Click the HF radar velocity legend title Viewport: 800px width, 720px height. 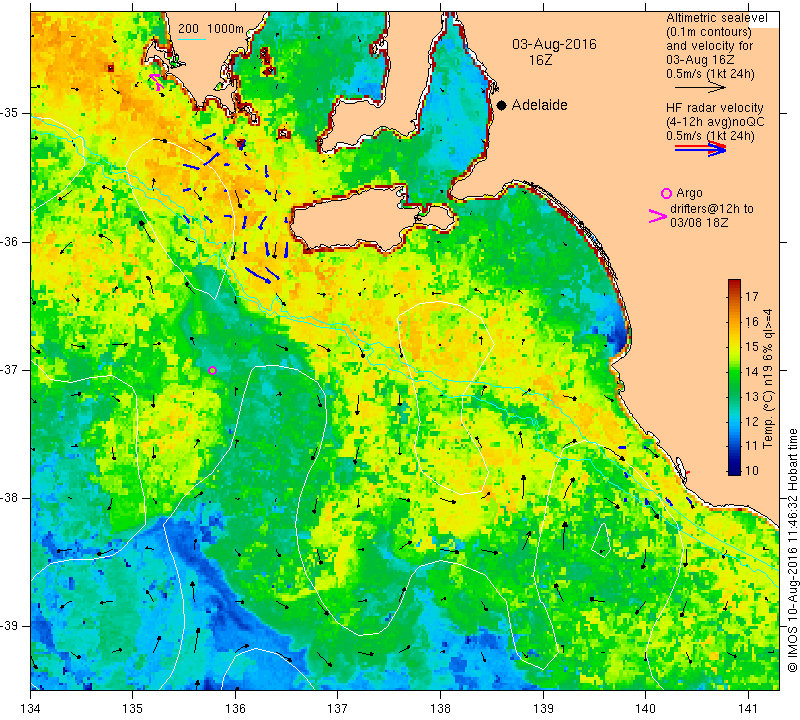tap(714, 108)
